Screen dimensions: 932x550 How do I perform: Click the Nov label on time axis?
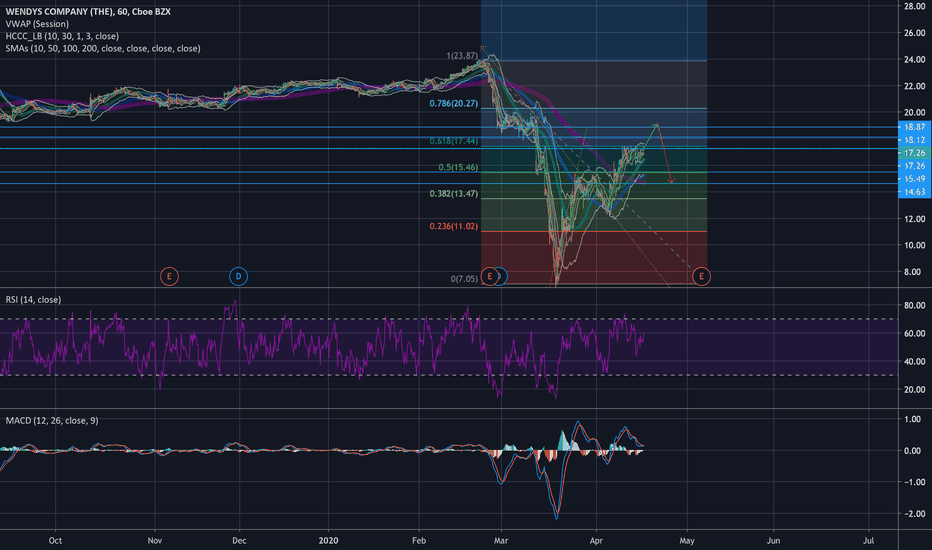tap(155, 540)
